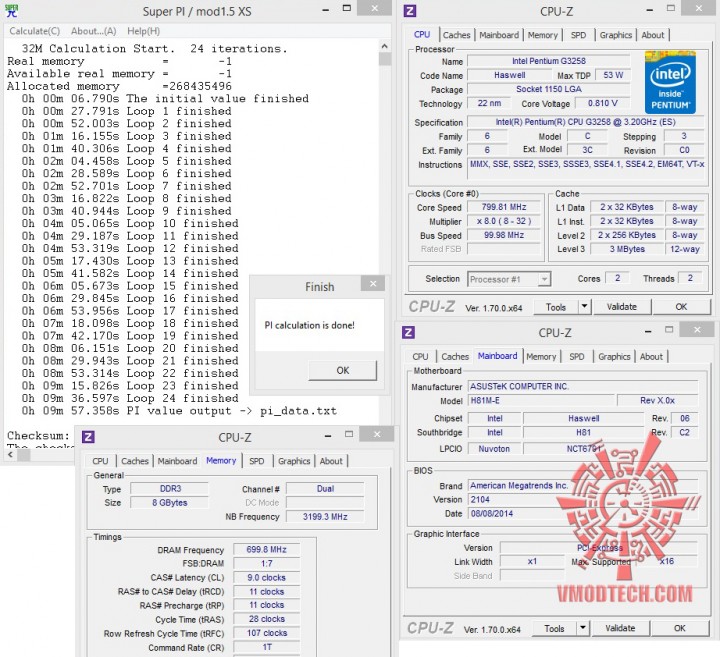Select Graphics tab in Mainboard CPU-Z window

tap(614, 357)
